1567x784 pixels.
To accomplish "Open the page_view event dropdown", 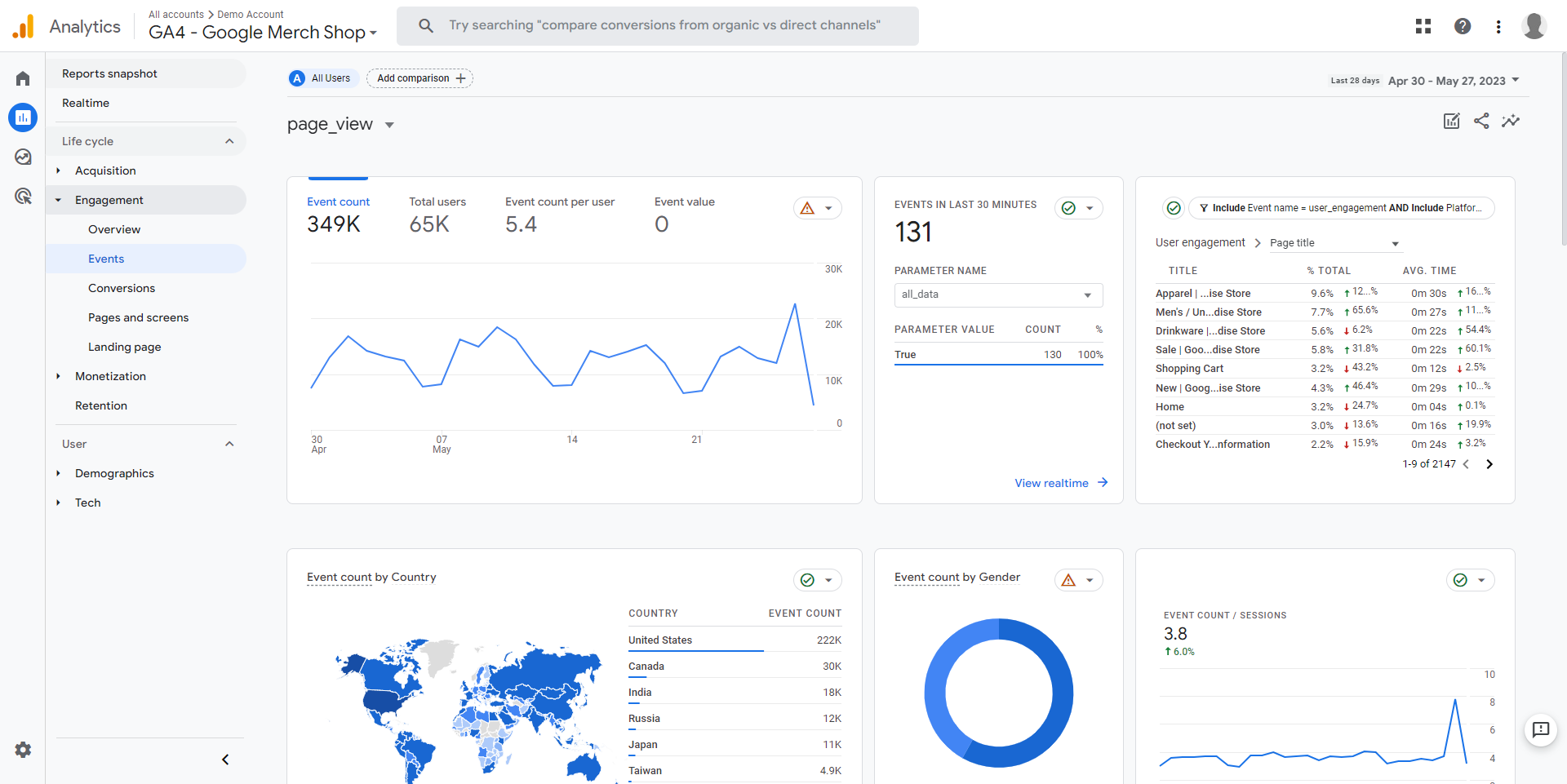I will (x=389, y=125).
